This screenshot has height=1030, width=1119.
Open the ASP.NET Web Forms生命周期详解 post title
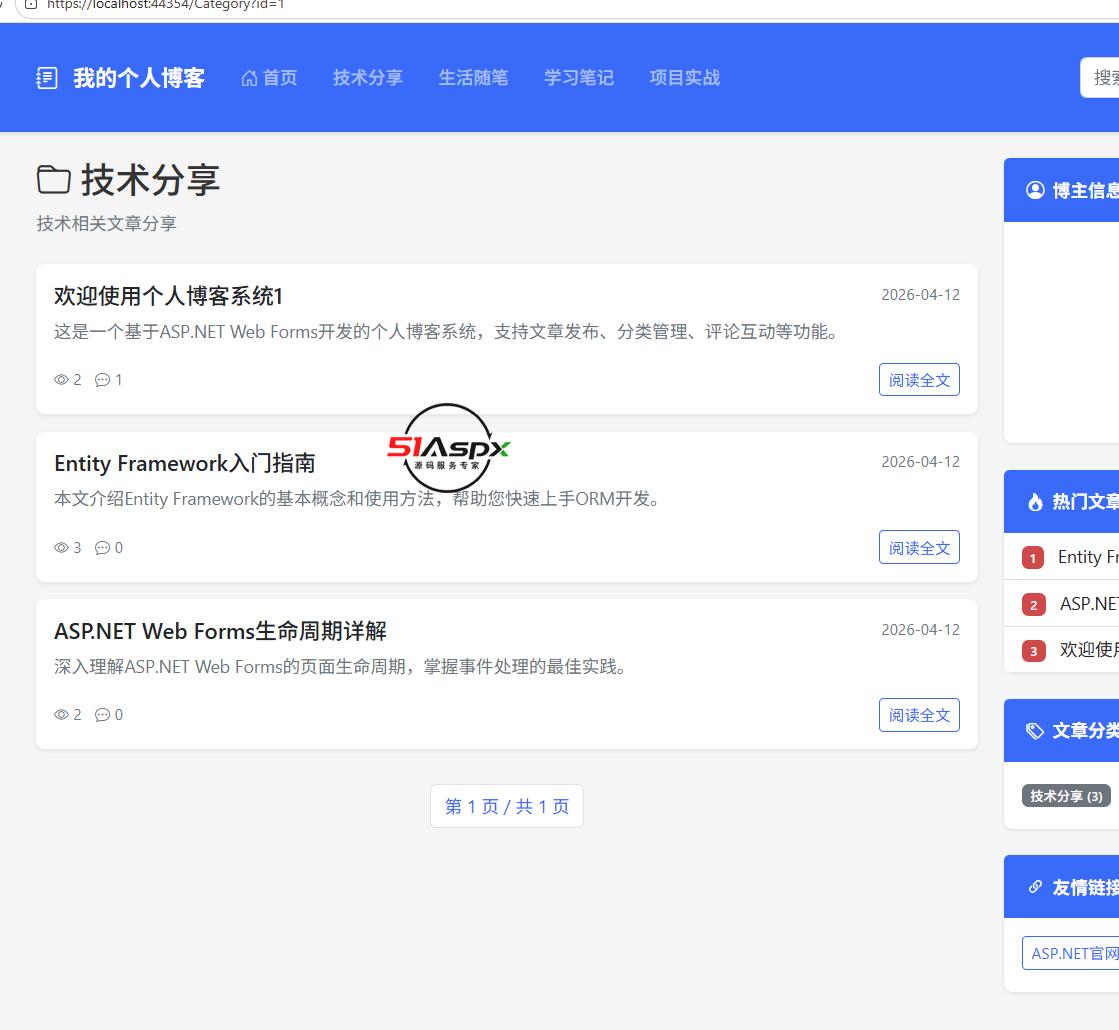click(221, 631)
